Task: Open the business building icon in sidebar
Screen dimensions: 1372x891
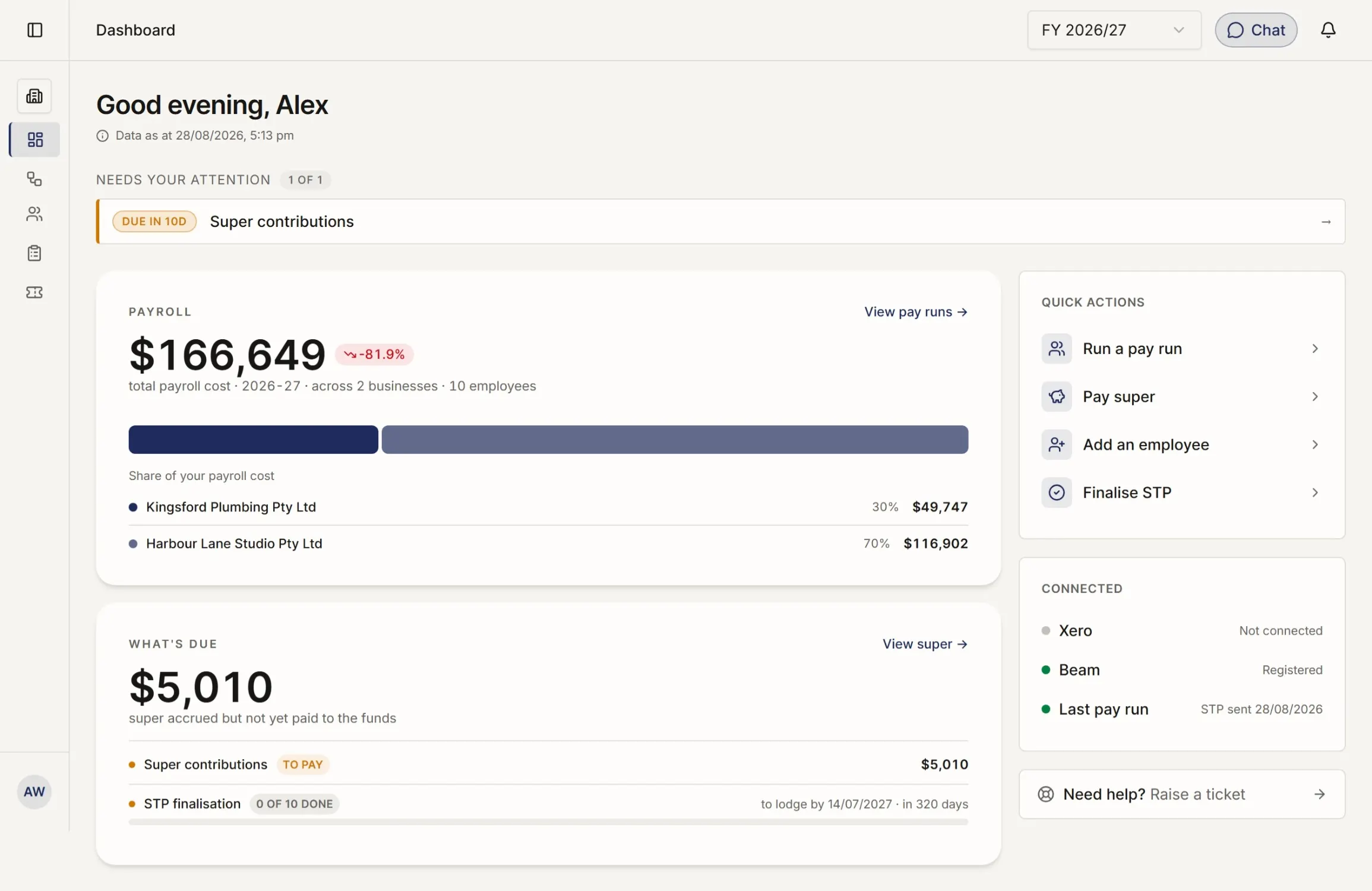Action: coord(34,96)
